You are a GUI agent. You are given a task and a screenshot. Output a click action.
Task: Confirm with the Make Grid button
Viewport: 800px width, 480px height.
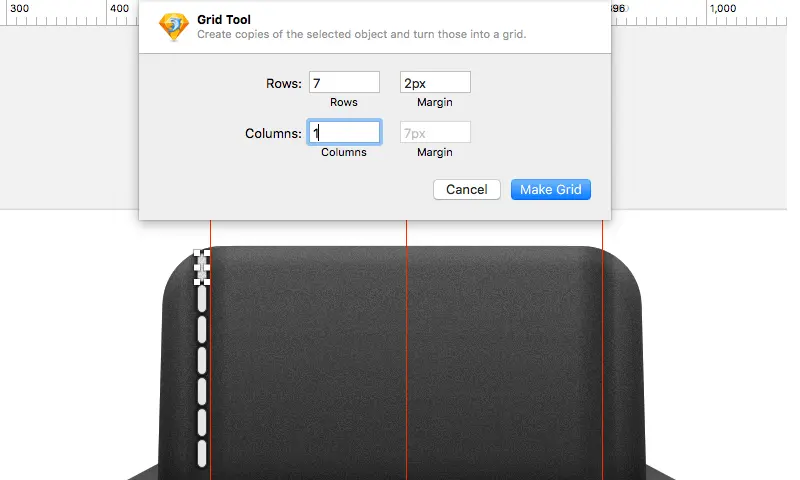tap(551, 189)
